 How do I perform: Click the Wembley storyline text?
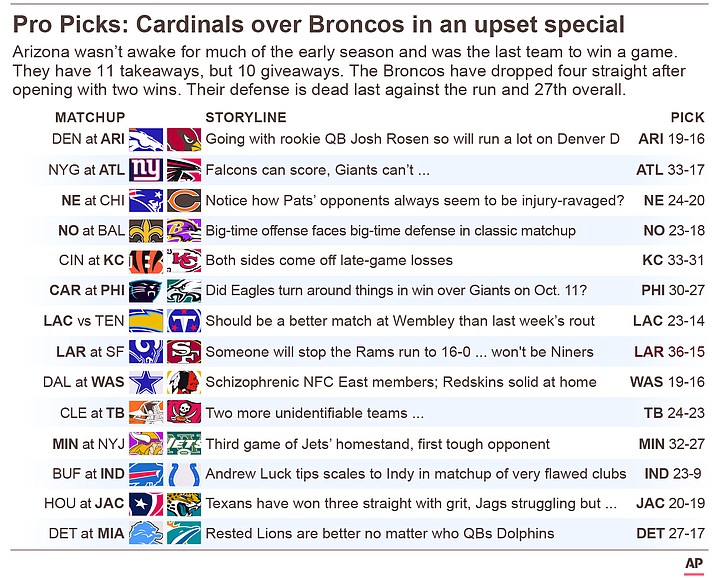[400, 321]
